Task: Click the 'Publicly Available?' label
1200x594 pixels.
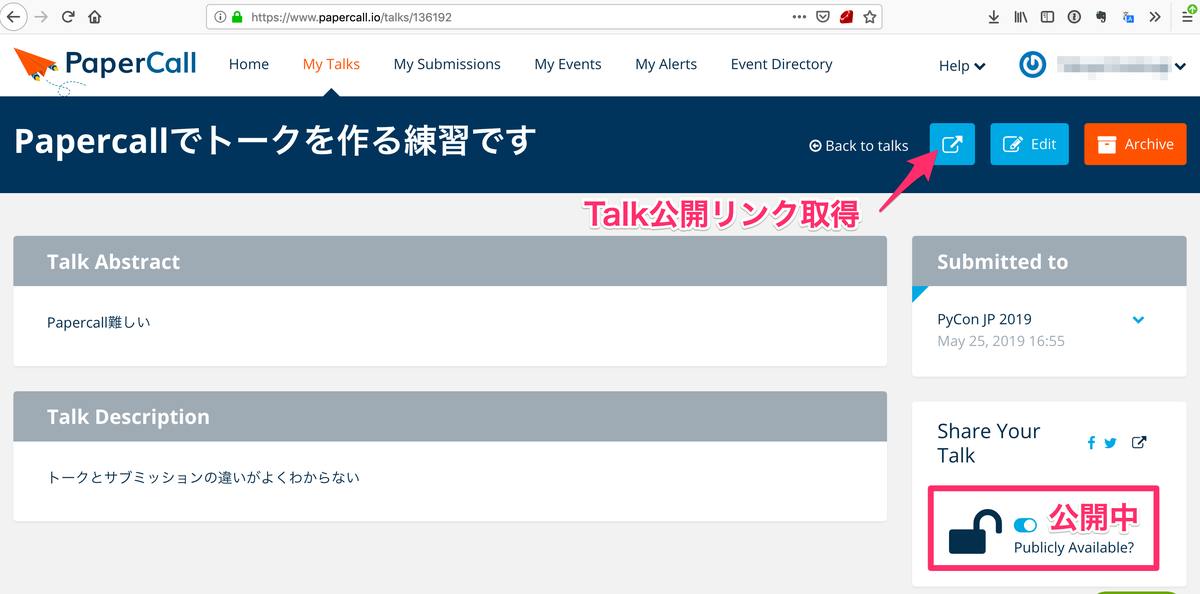Action: click(1073, 548)
